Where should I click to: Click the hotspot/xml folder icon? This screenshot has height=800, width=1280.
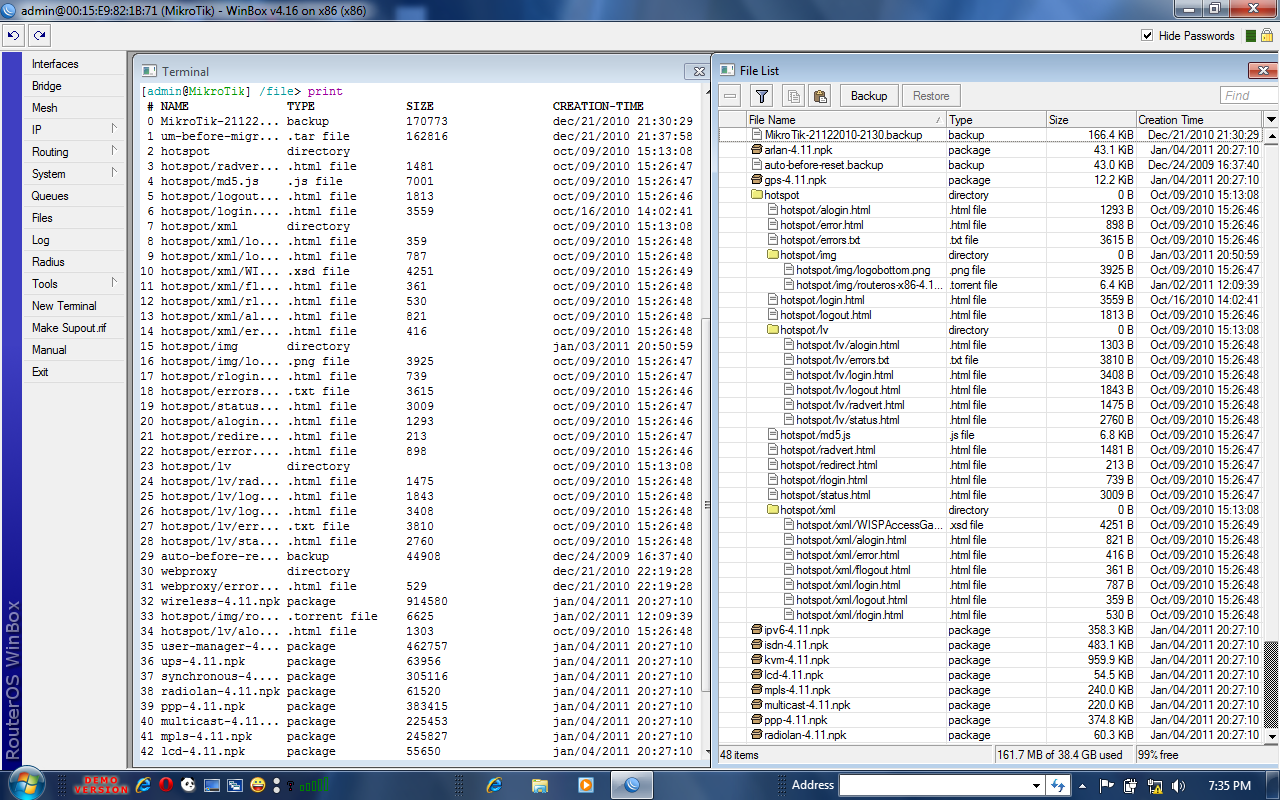(773, 510)
